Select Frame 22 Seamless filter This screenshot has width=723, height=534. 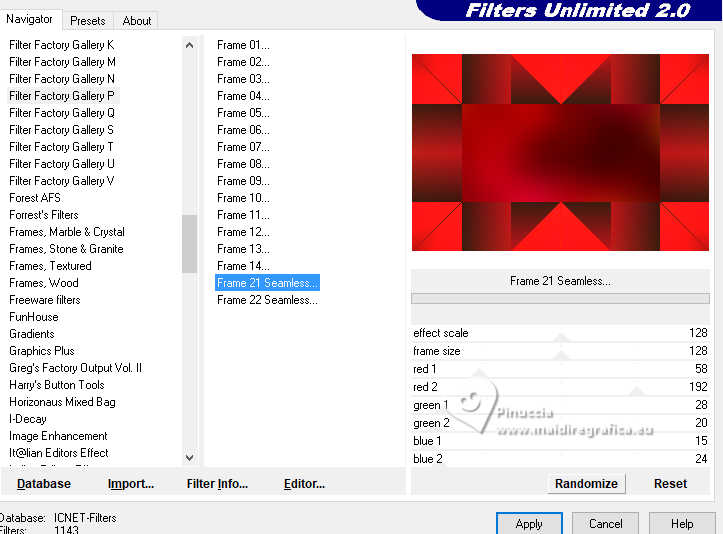(267, 300)
